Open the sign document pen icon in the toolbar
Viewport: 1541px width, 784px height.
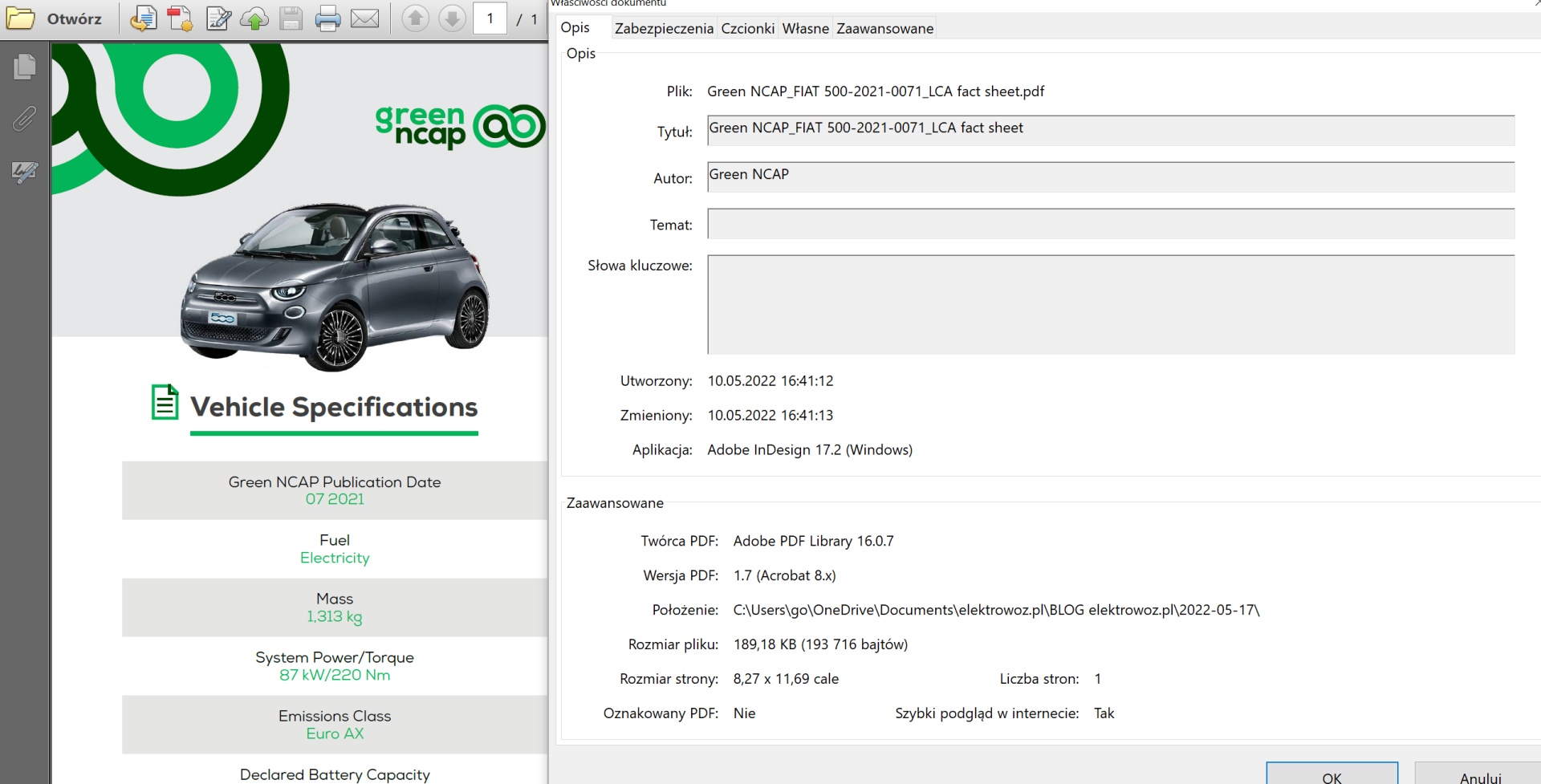218,18
